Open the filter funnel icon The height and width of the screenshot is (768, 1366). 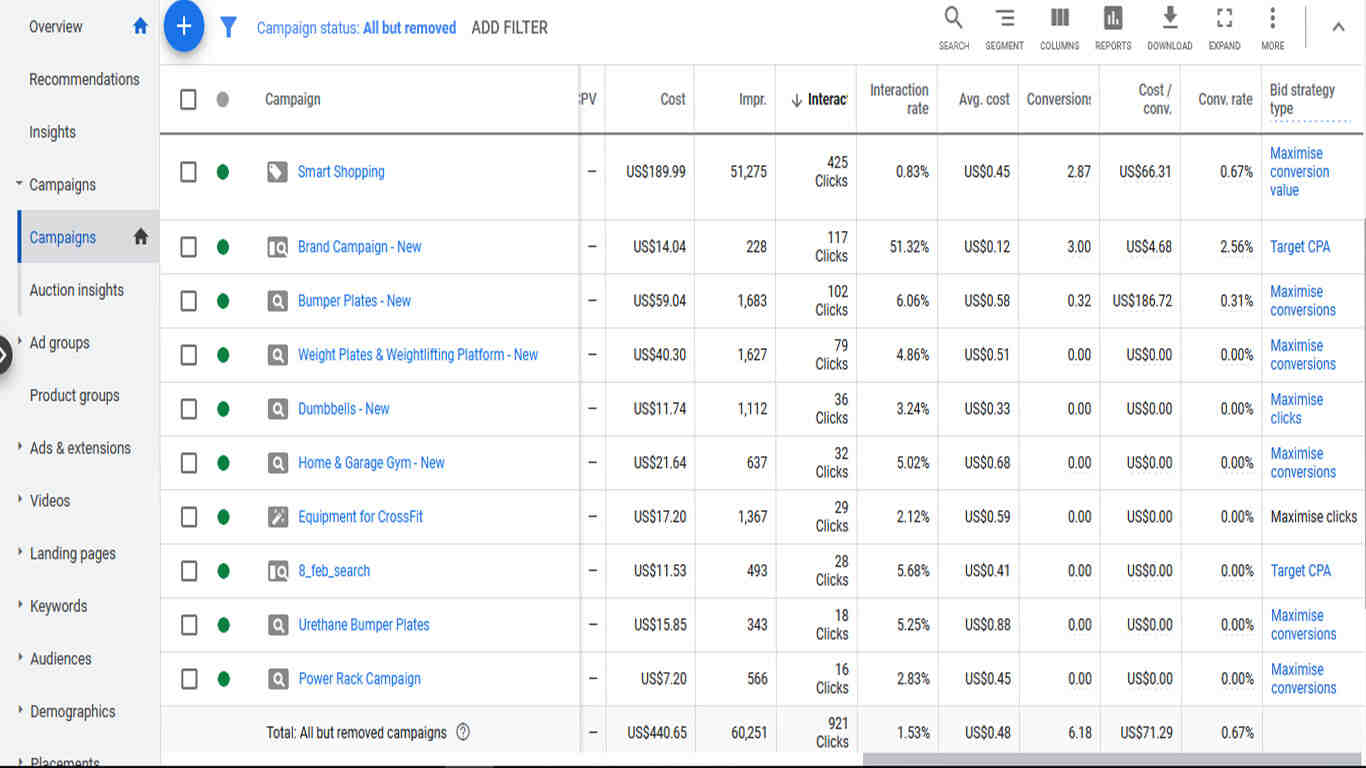[x=228, y=27]
